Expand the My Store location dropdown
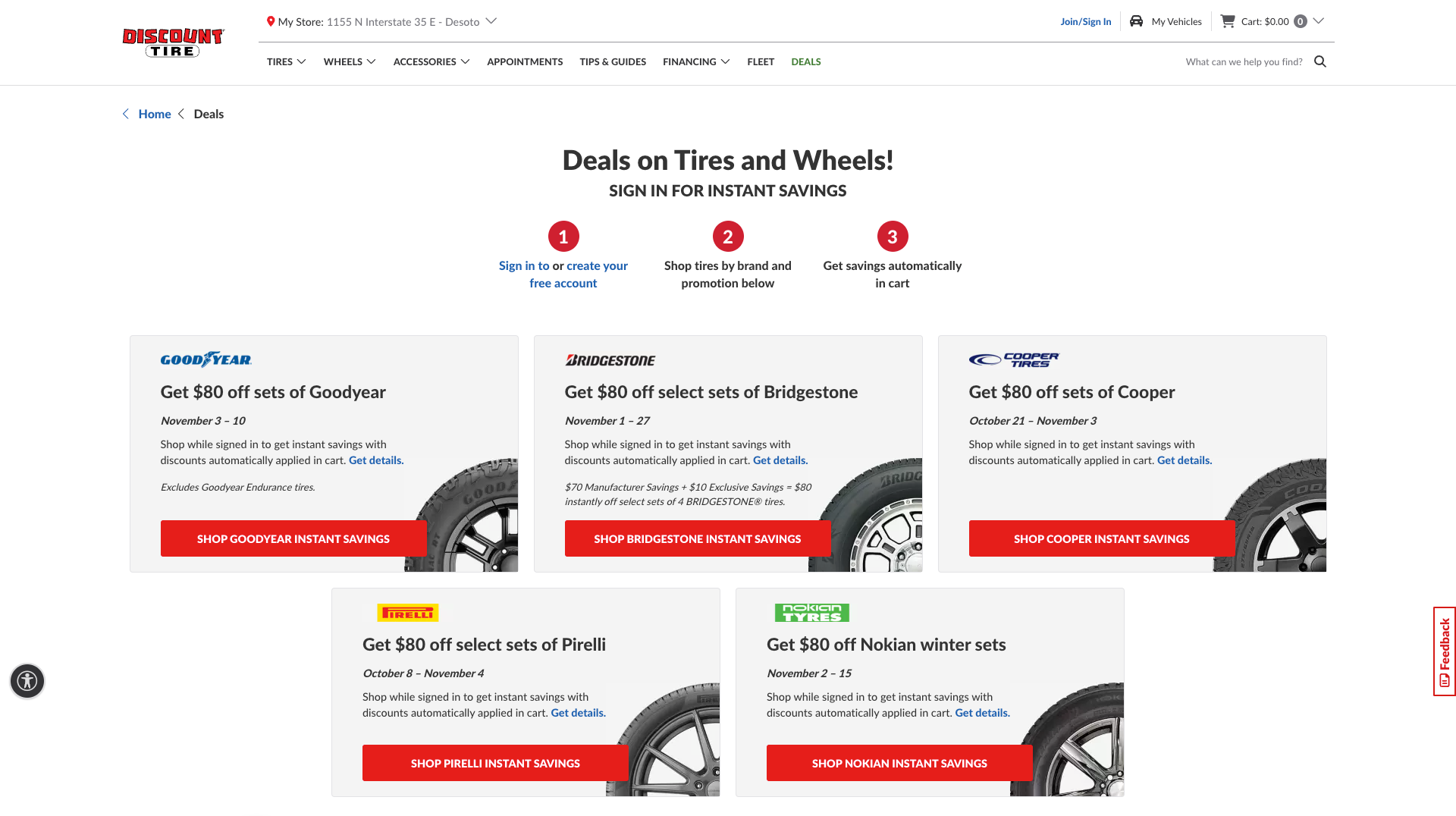The image size is (1456, 816). pyautogui.click(x=491, y=21)
